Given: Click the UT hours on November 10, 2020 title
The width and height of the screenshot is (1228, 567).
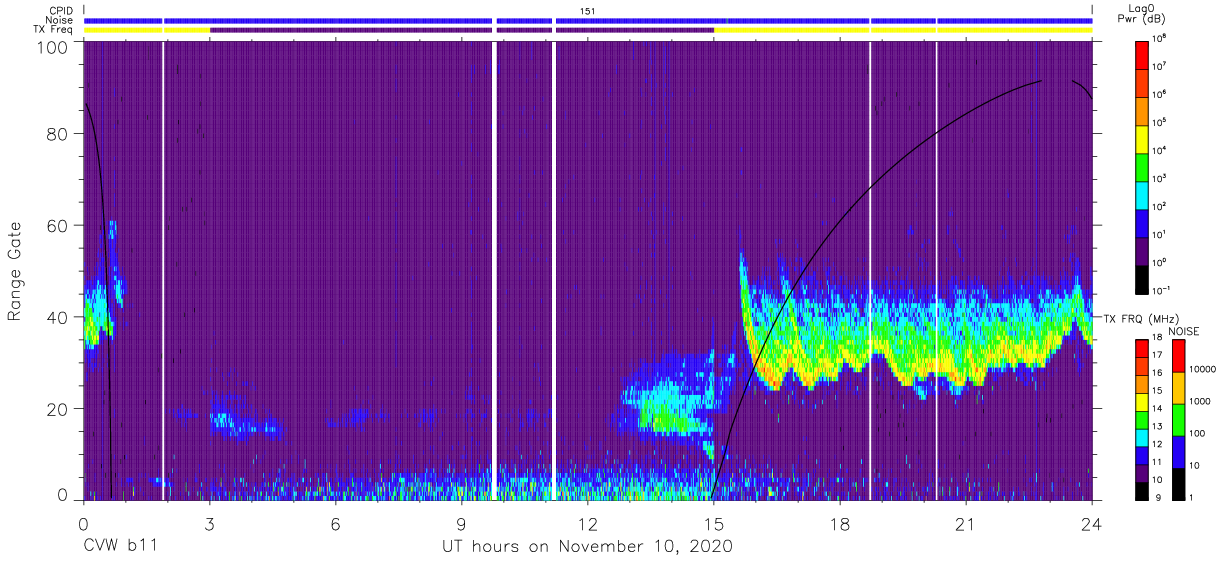Looking at the screenshot, I should tap(588, 547).
